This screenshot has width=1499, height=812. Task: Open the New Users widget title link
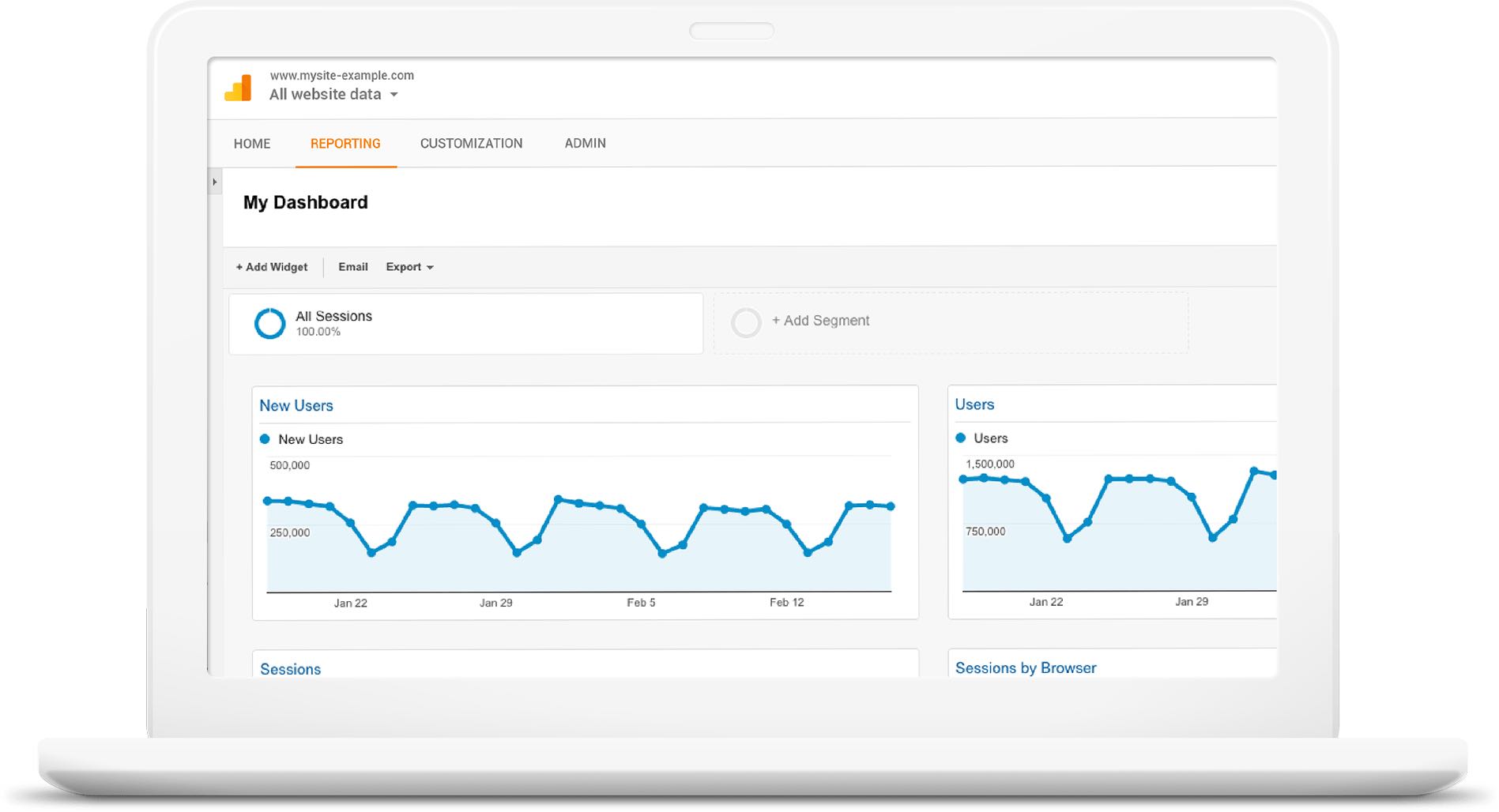296,406
